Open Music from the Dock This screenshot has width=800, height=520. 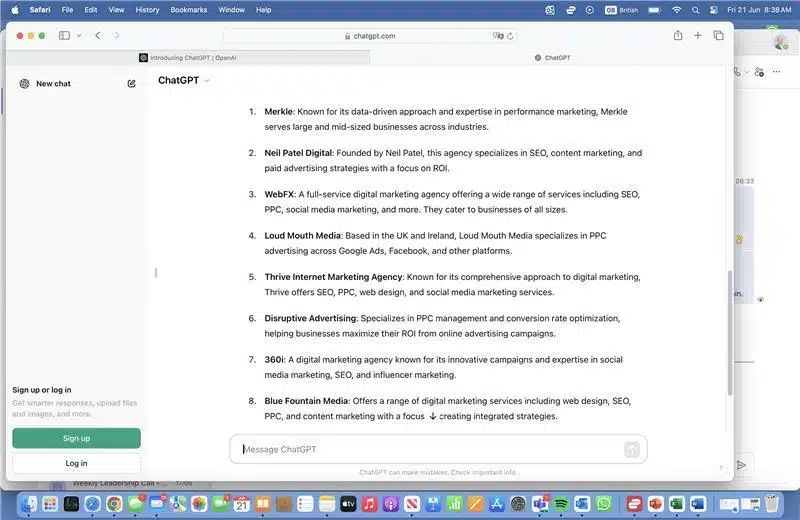pyautogui.click(x=369, y=504)
